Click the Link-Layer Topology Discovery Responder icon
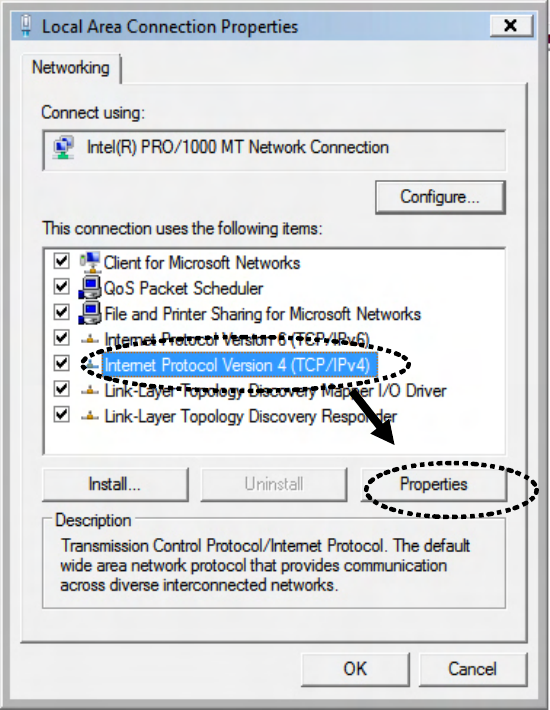Image resolution: width=550 pixels, height=710 pixels. click(90, 416)
